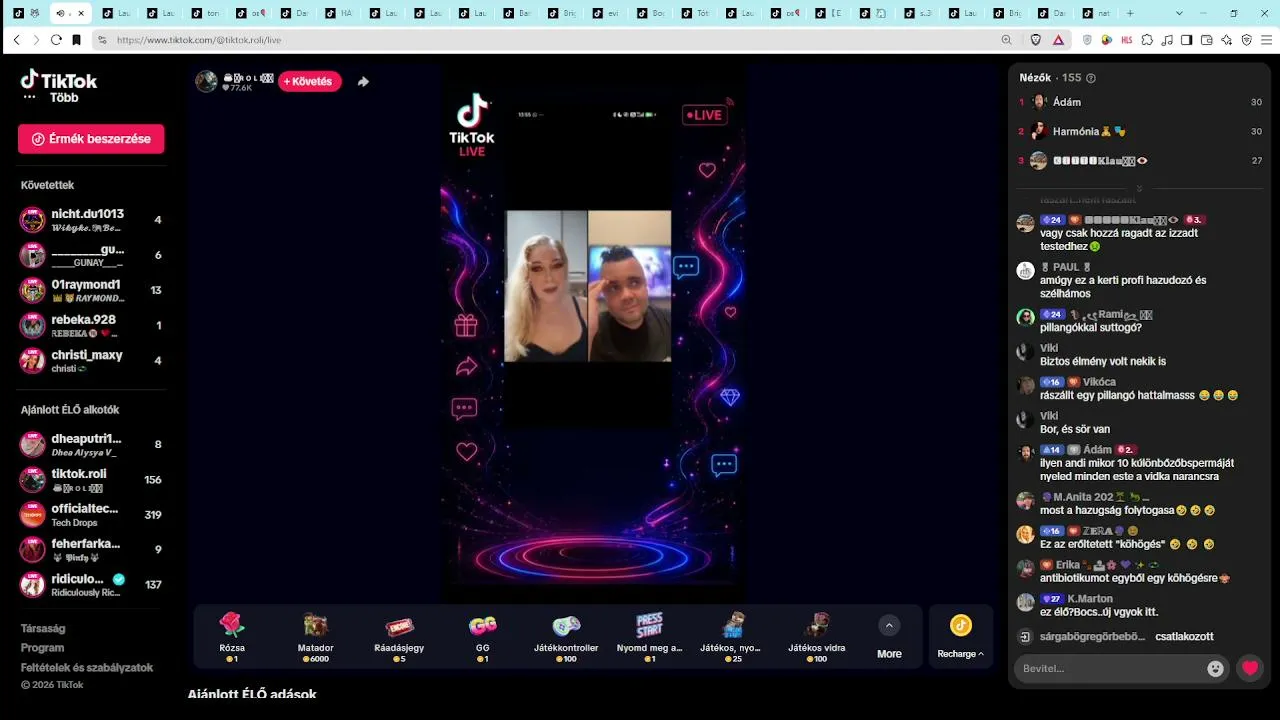Click the Érmék beszerzése button
This screenshot has height=720, width=1280.
[x=91, y=139]
